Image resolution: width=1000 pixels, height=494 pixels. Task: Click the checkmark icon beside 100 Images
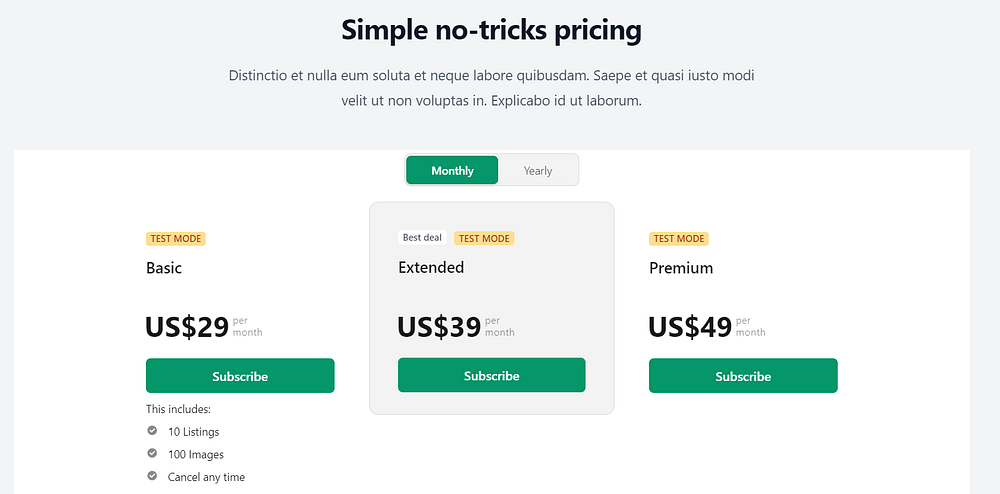pos(152,454)
